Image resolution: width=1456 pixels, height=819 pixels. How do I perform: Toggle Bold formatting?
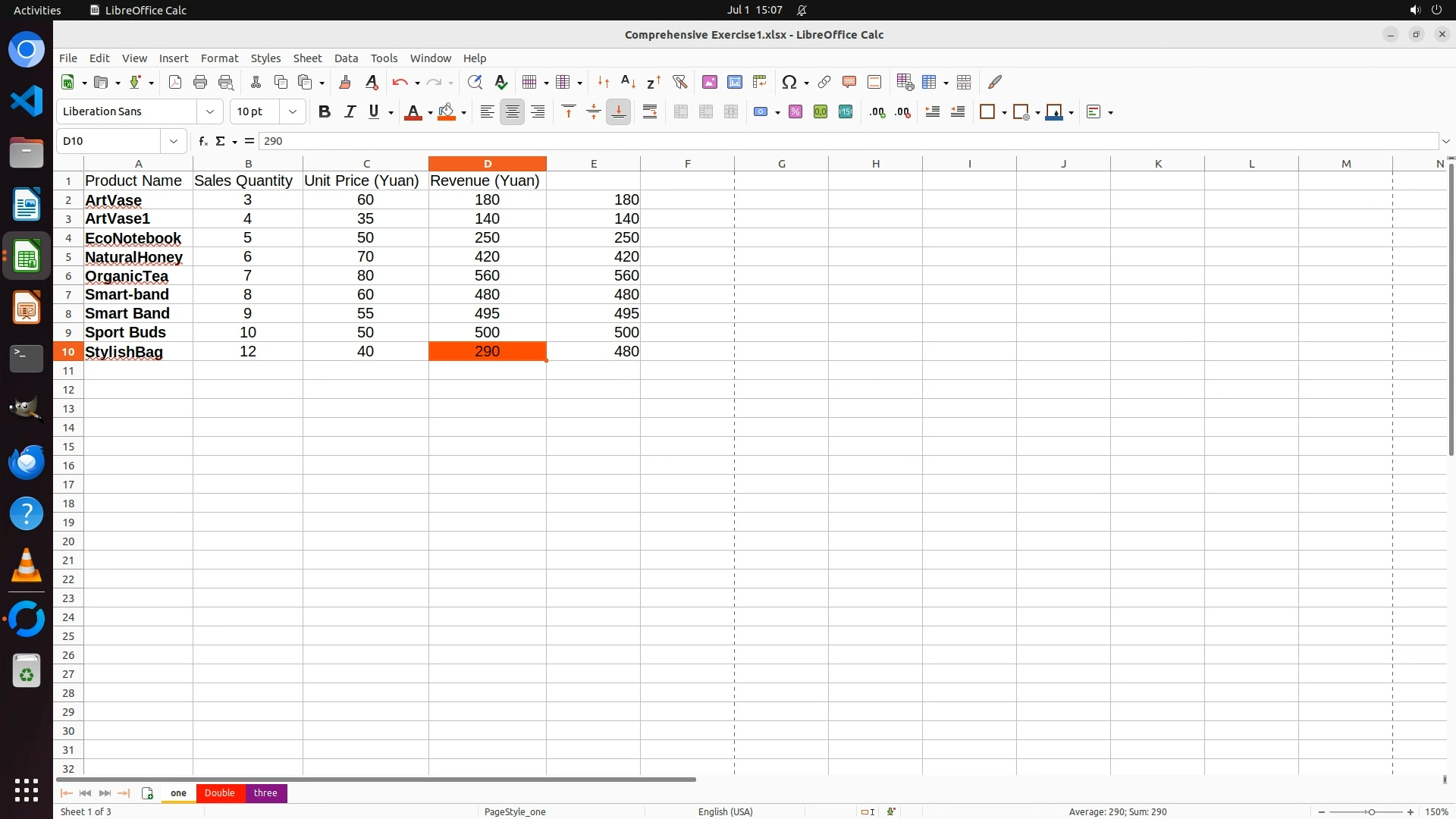pyautogui.click(x=325, y=112)
